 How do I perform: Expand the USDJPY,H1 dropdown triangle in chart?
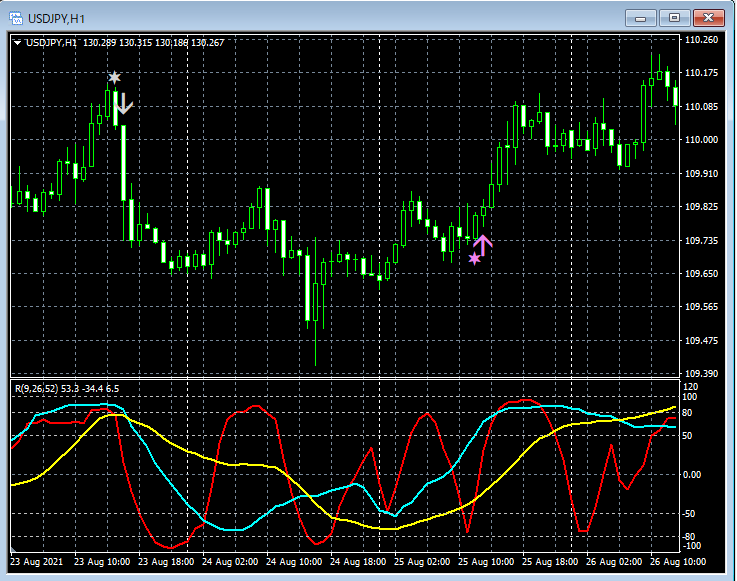tap(17, 43)
